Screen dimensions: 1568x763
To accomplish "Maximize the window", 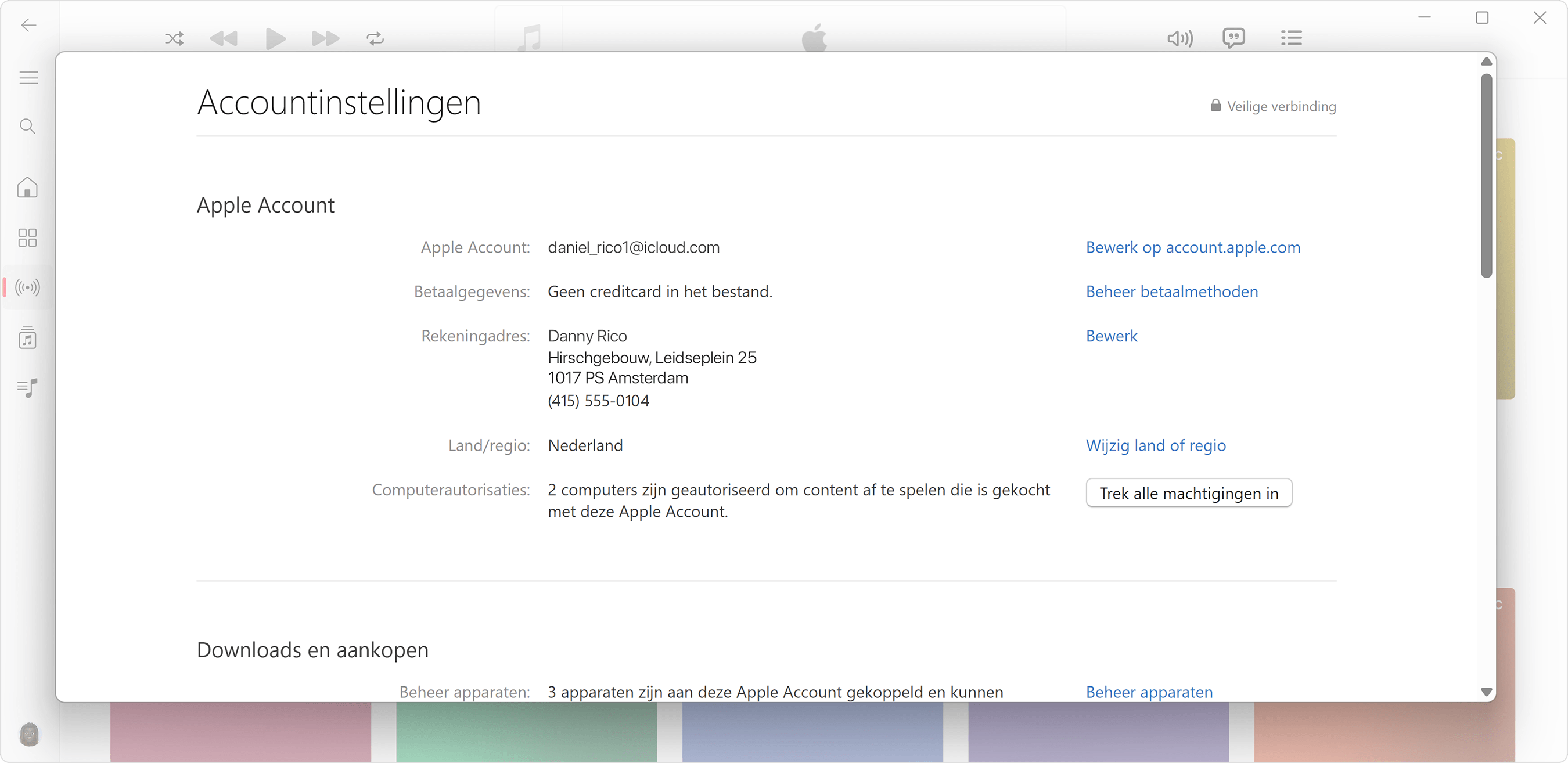I will (x=1482, y=18).
